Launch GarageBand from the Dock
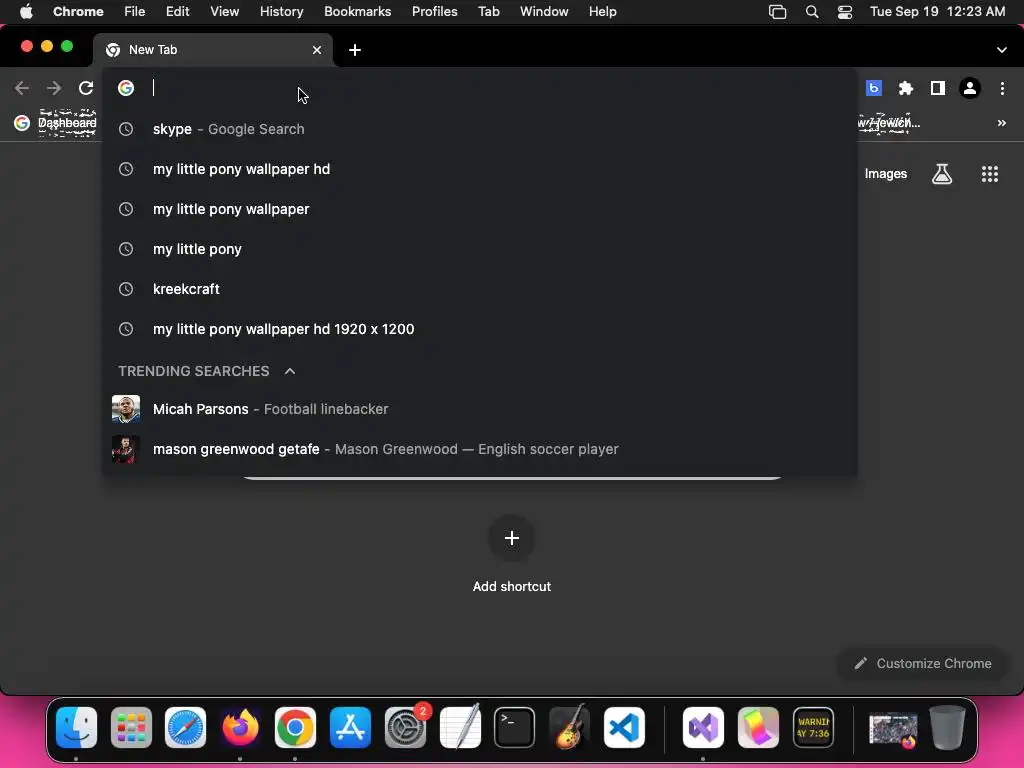Viewport: 1024px width, 768px height. [569, 727]
